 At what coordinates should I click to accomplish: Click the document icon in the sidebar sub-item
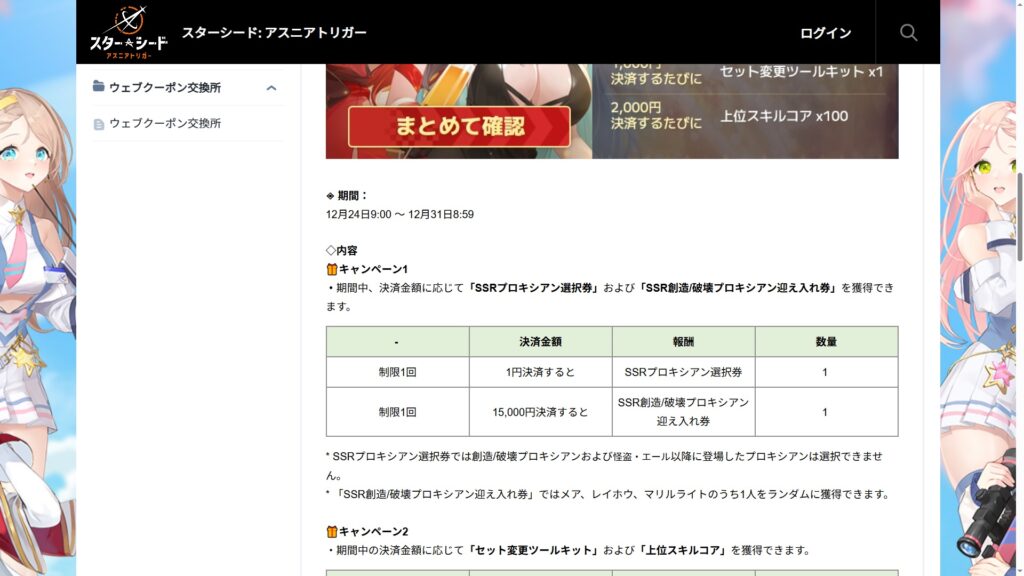coord(99,124)
